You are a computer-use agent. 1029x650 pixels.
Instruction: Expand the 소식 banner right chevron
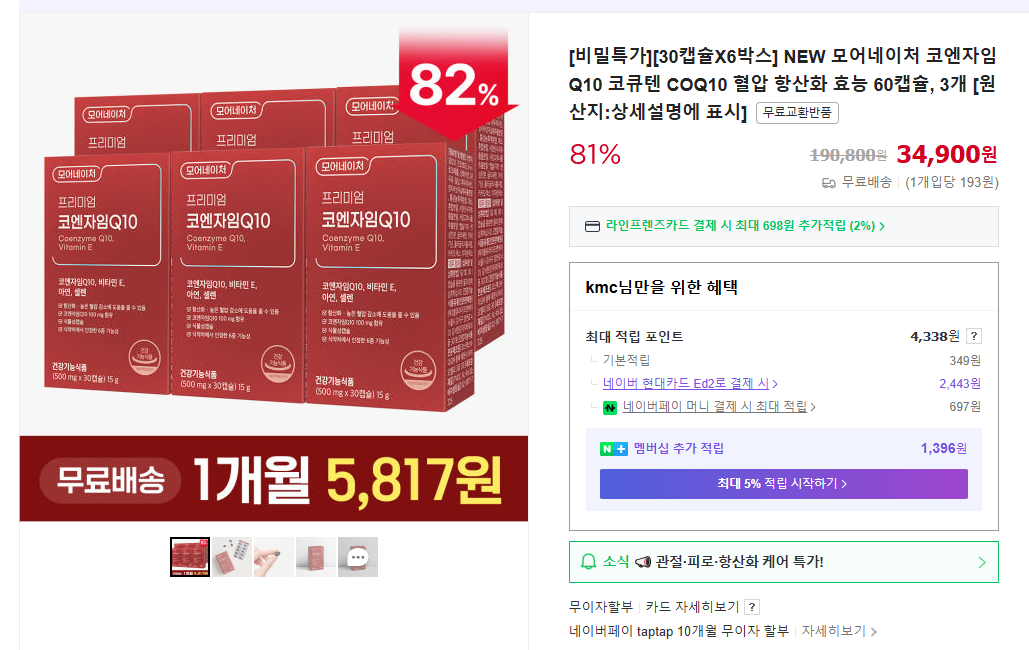982,562
